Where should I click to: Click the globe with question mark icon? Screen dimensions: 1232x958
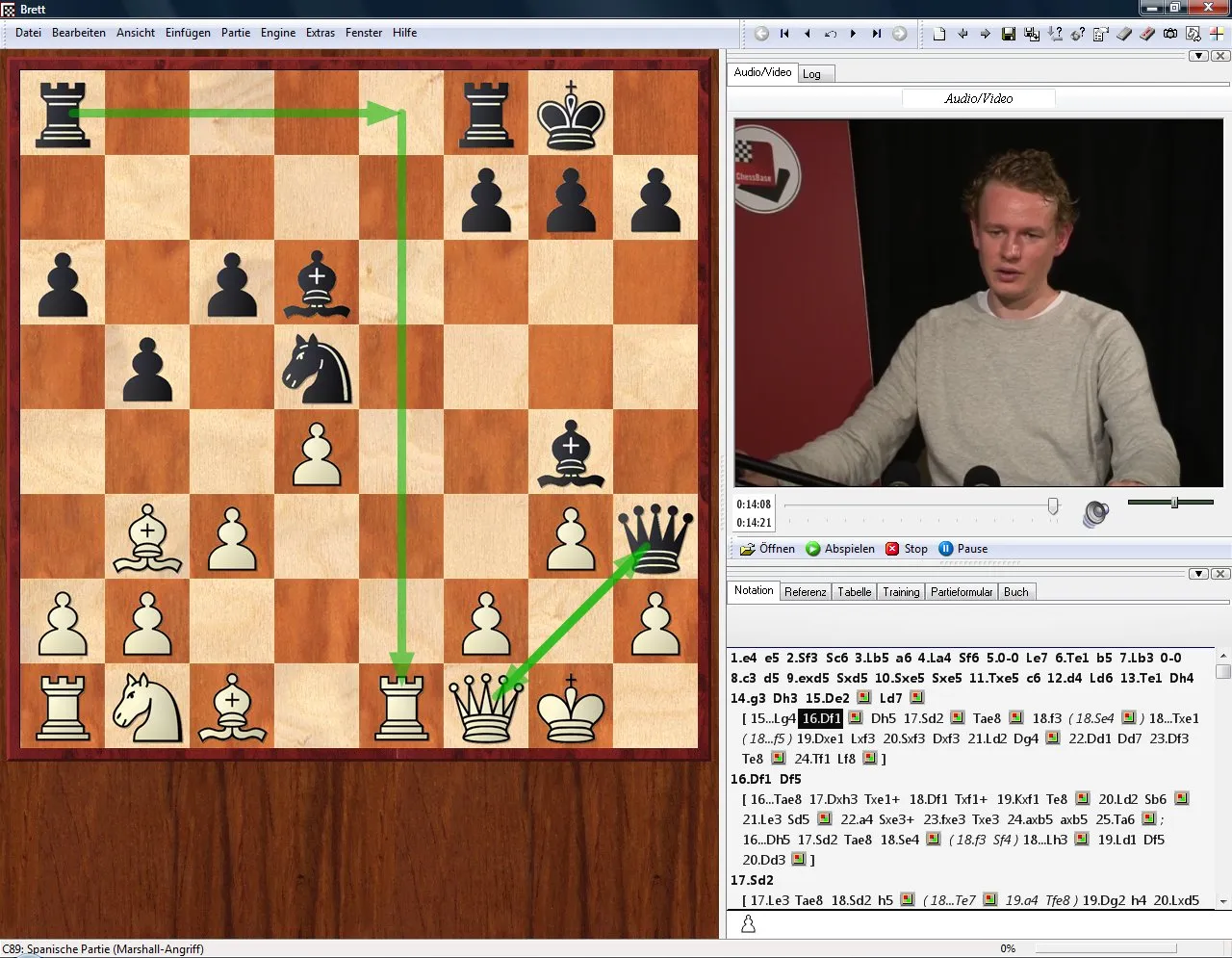1078,34
